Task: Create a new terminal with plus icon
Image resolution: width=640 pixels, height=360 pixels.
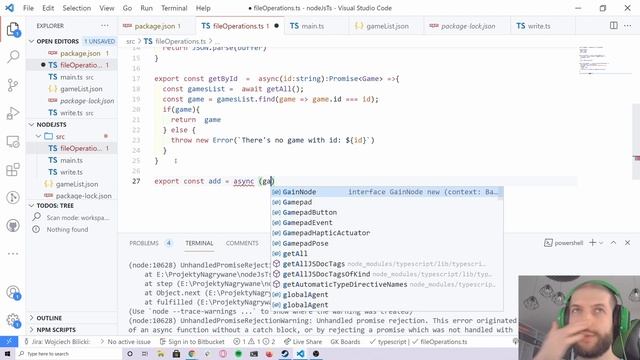Action: point(592,243)
